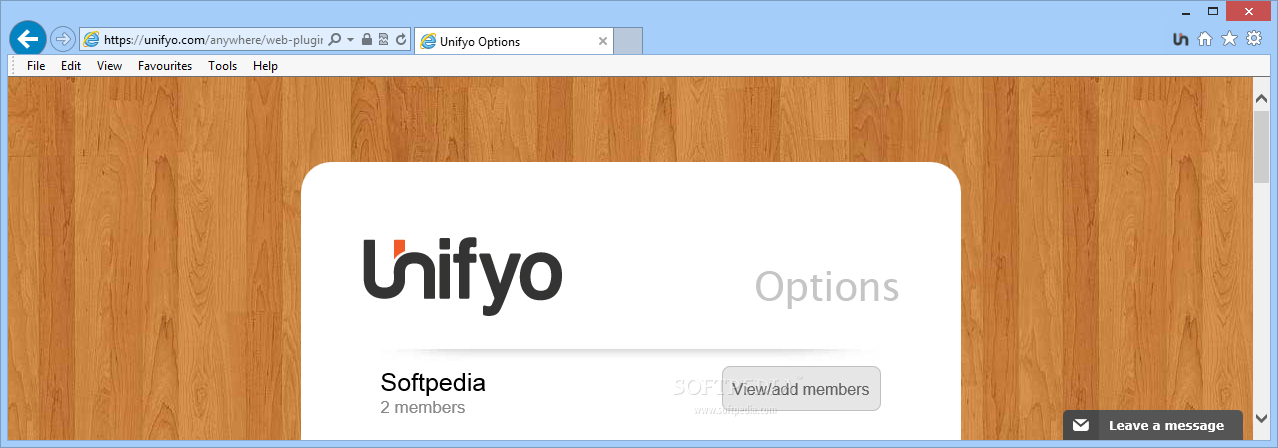This screenshot has width=1278, height=448.
Task: Click the vertical scrollbar thumb
Action: (1261, 147)
